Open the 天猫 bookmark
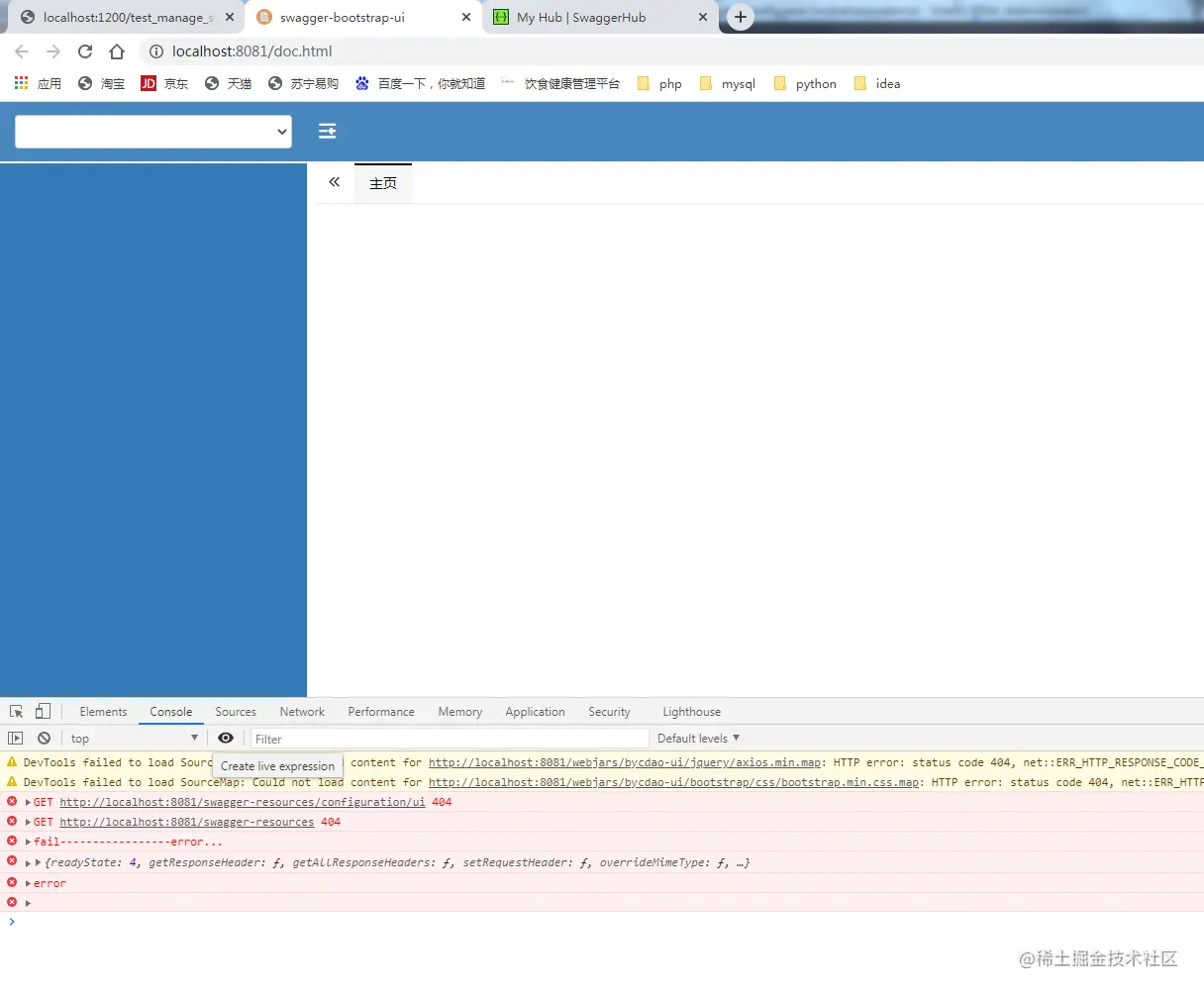This screenshot has height=995, width=1204. 228,83
